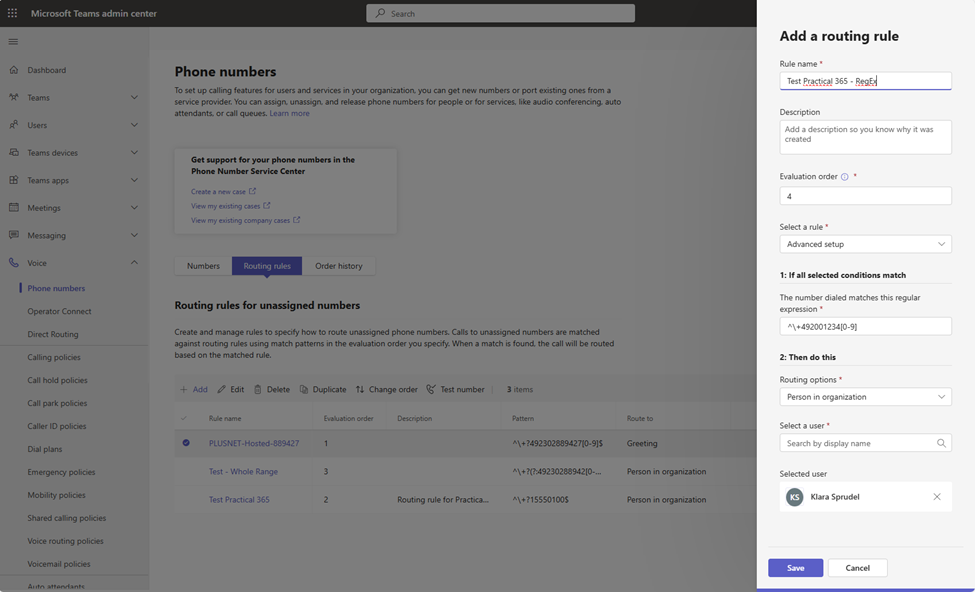Collapse the hamburger navigation menu
The height and width of the screenshot is (592, 975).
(13, 42)
